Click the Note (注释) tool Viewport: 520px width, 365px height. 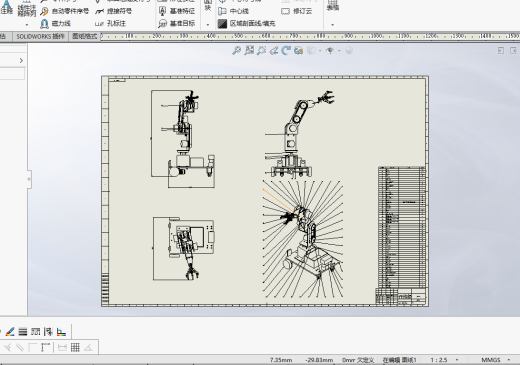click(x=6, y=8)
